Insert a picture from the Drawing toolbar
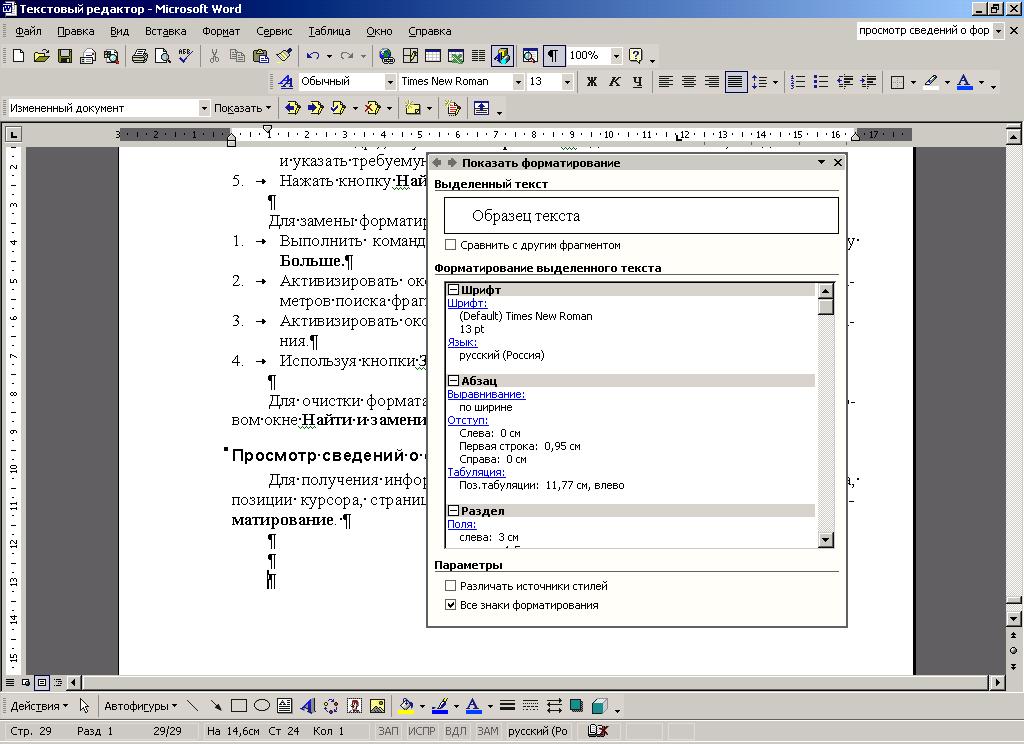The height and width of the screenshot is (744, 1024). [x=377, y=705]
